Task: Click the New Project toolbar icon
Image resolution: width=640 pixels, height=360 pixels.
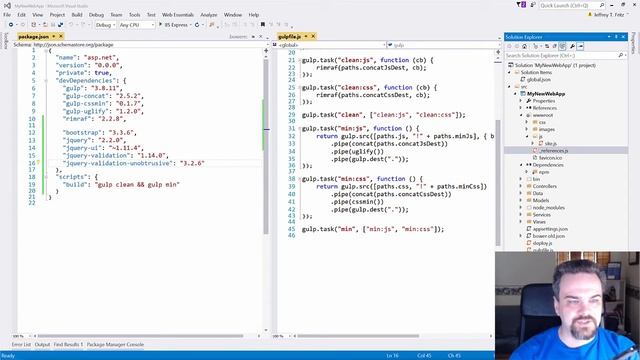Action: pos(34,25)
